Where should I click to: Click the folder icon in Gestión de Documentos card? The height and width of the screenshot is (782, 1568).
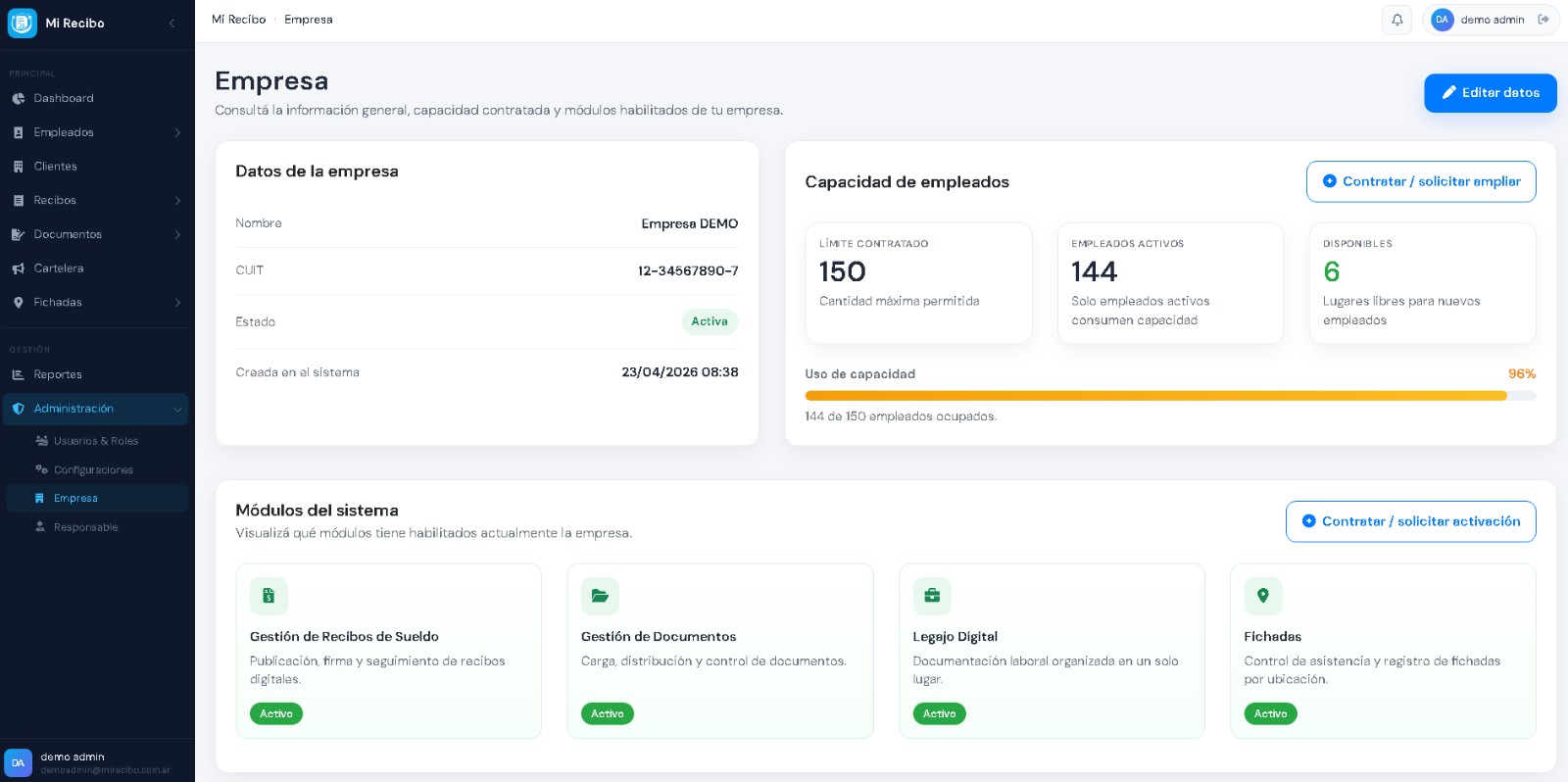click(600, 596)
